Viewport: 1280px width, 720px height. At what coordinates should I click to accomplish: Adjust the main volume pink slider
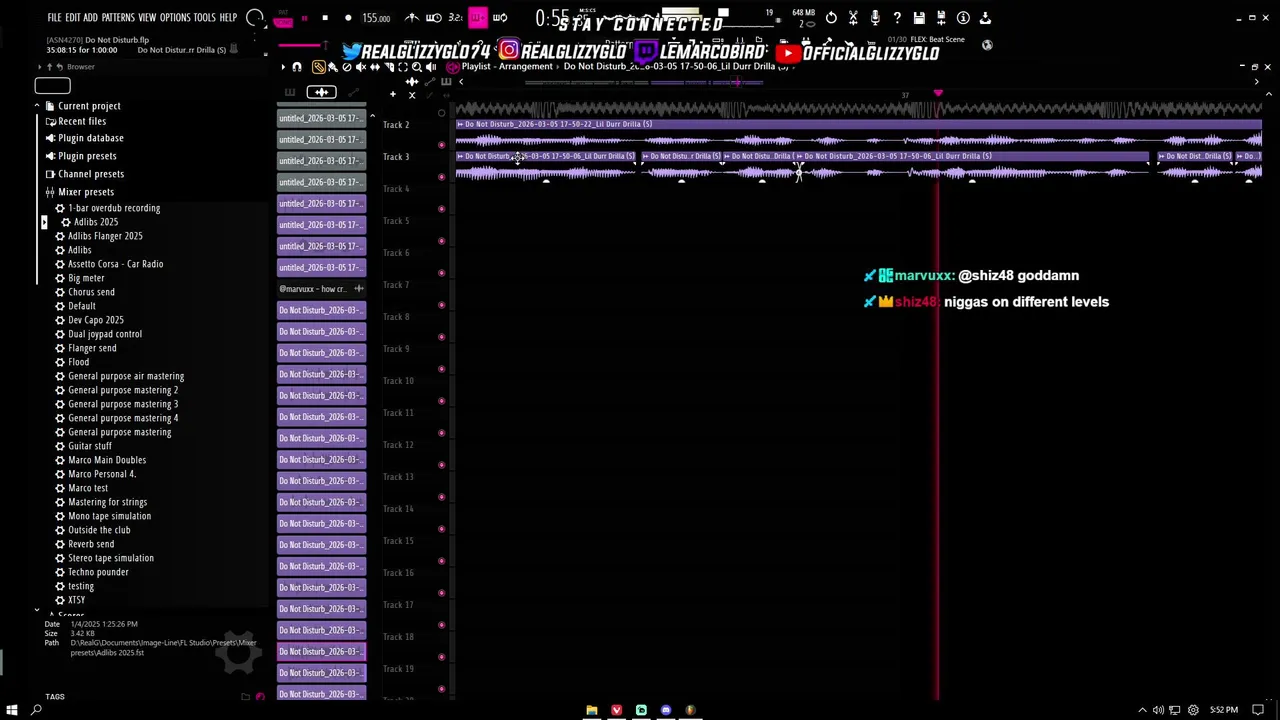303,45
